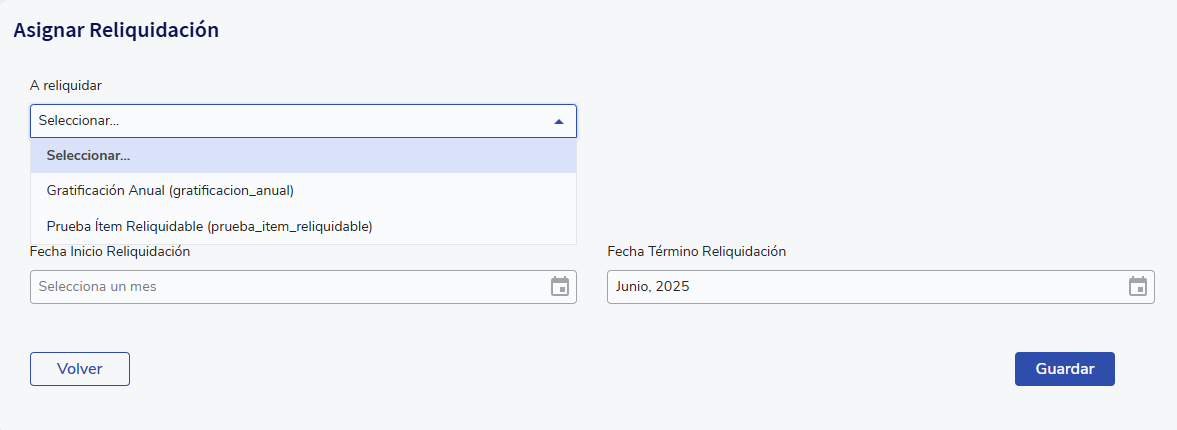Click the Volver button
The width and height of the screenshot is (1177, 430).
(x=80, y=369)
